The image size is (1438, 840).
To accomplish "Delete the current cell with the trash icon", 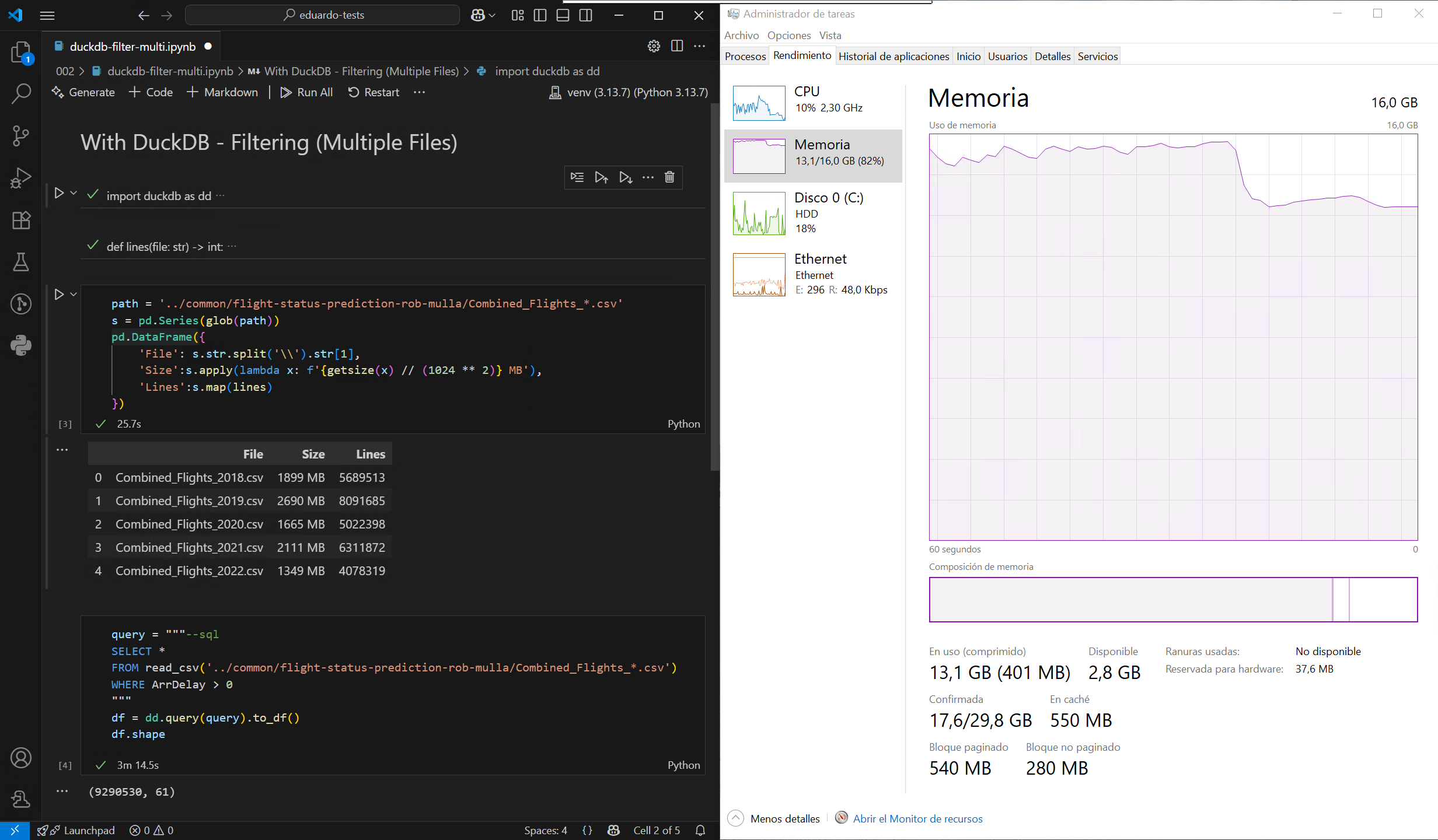I will [669, 177].
